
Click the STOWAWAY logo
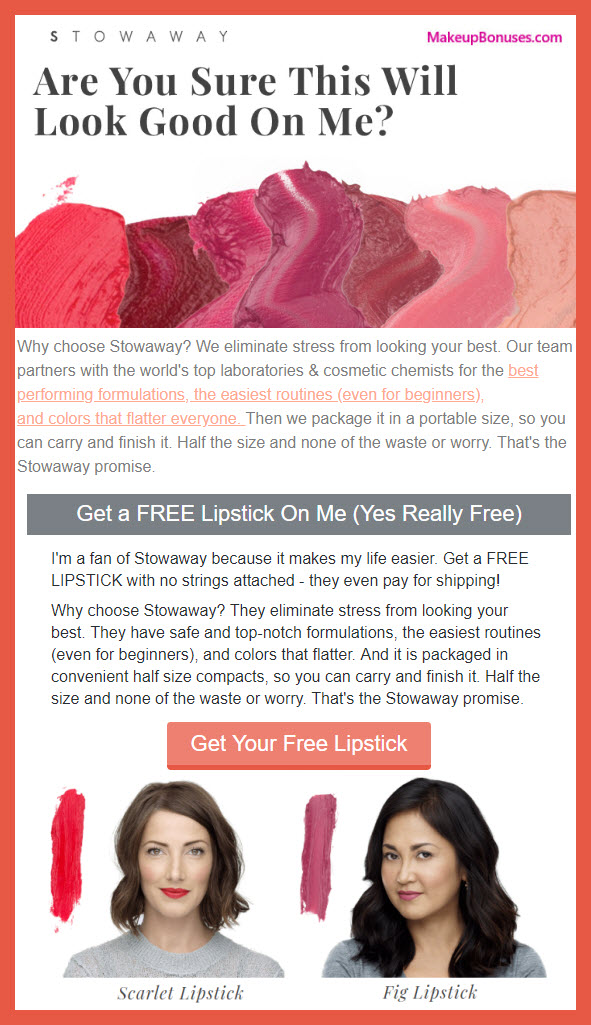pos(139,36)
